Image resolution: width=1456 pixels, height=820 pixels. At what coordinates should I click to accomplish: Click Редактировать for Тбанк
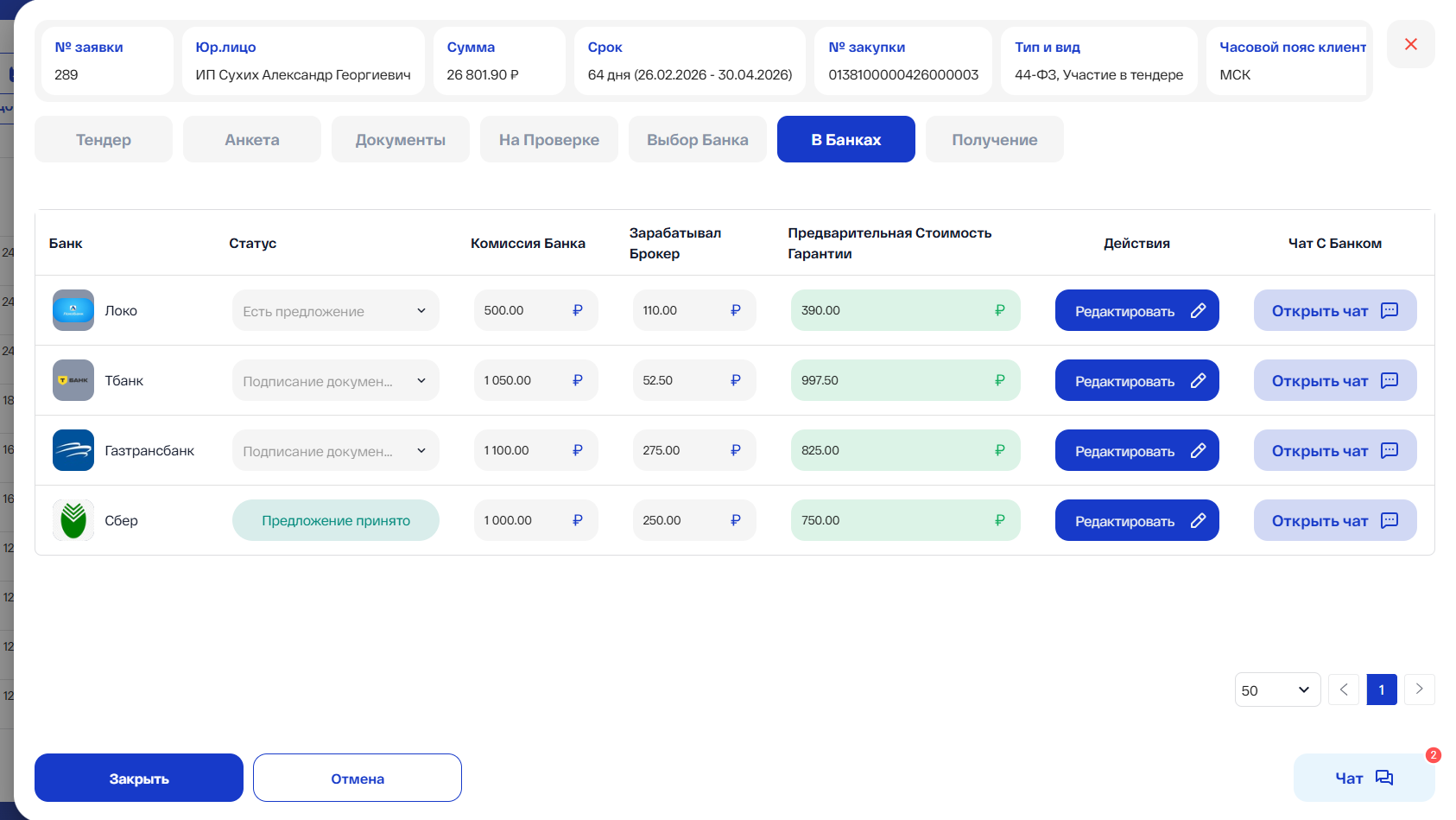[x=1137, y=380]
